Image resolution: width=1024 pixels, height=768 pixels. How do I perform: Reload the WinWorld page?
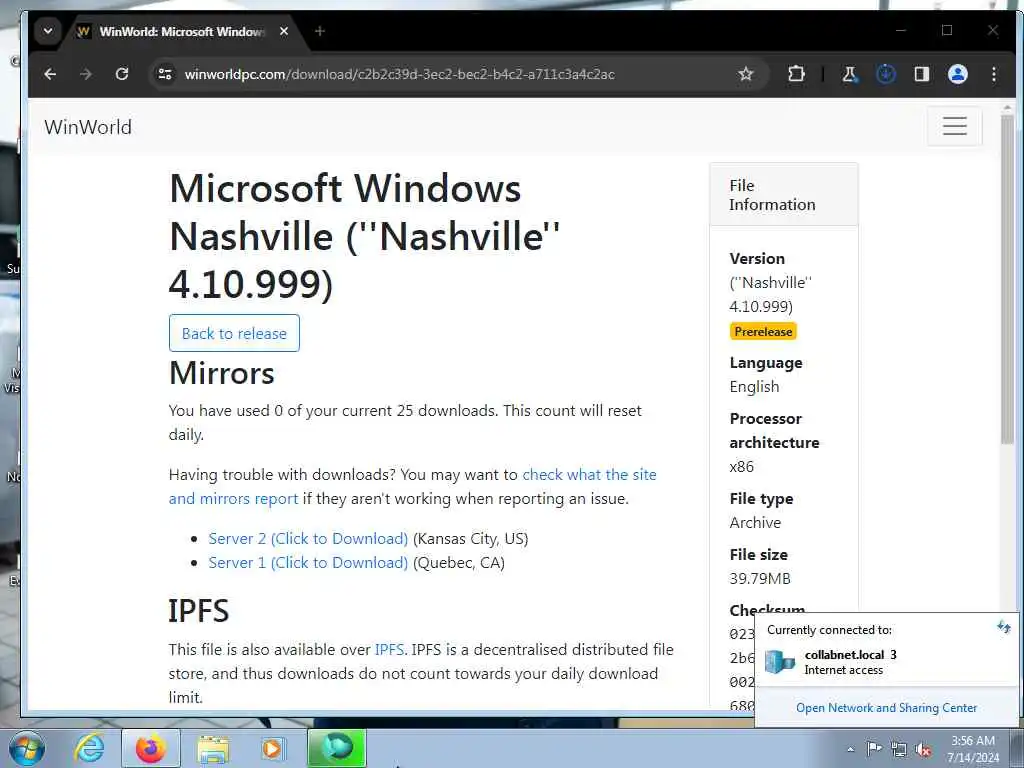pos(122,74)
